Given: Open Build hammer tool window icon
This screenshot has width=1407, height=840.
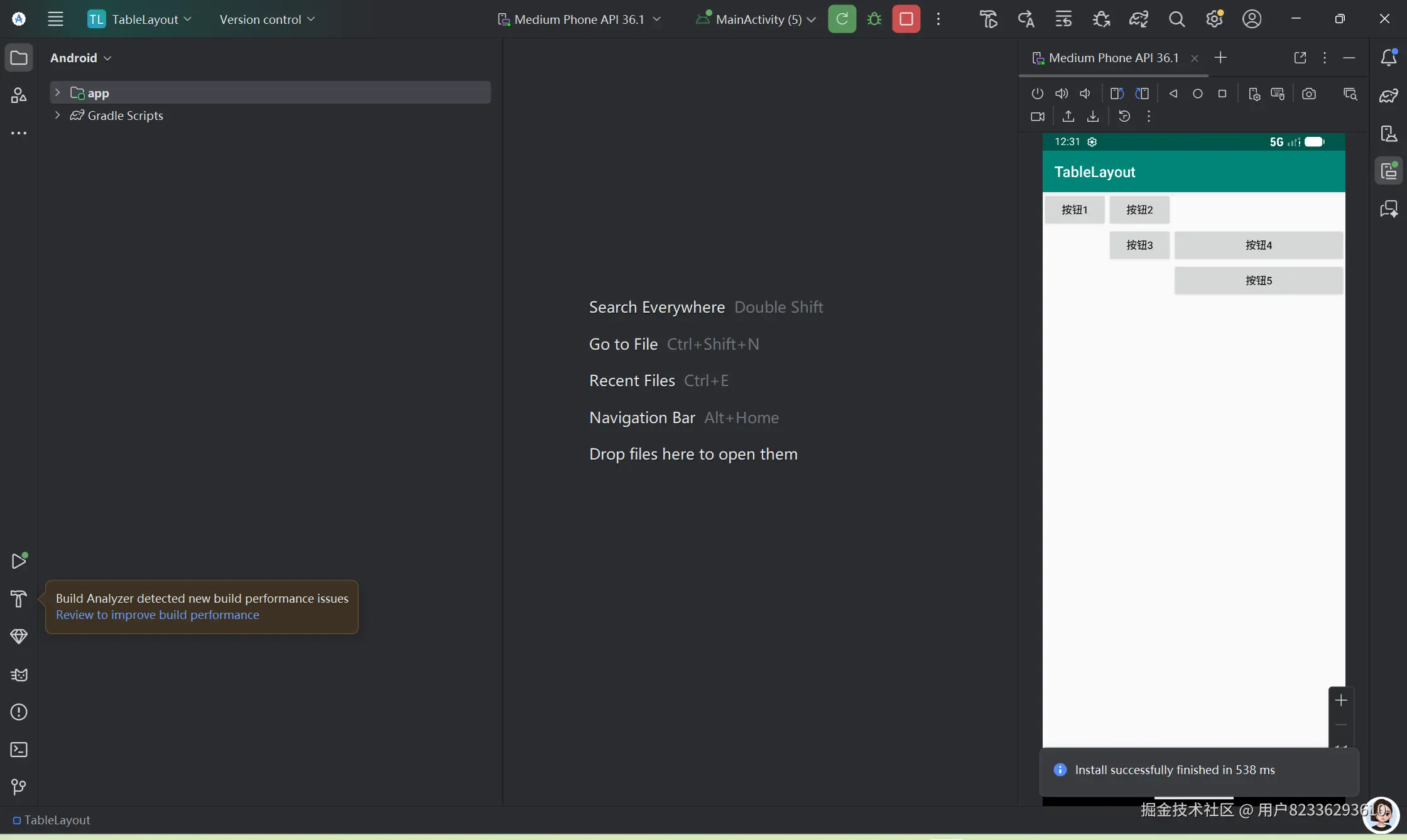Looking at the screenshot, I should point(19,599).
